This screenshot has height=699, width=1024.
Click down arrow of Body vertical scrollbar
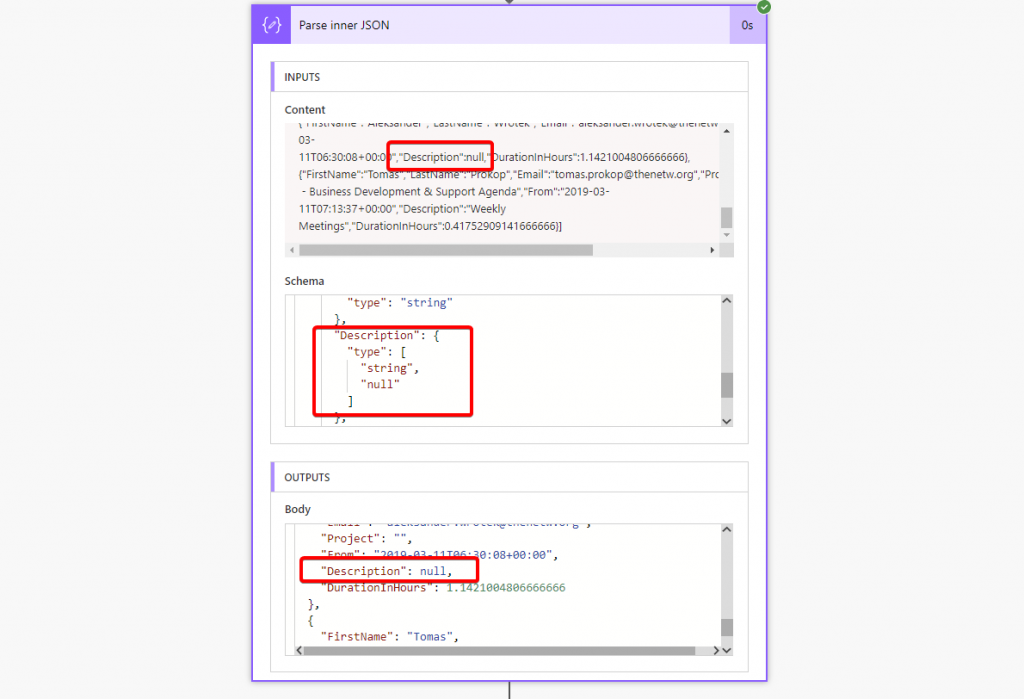click(726, 651)
